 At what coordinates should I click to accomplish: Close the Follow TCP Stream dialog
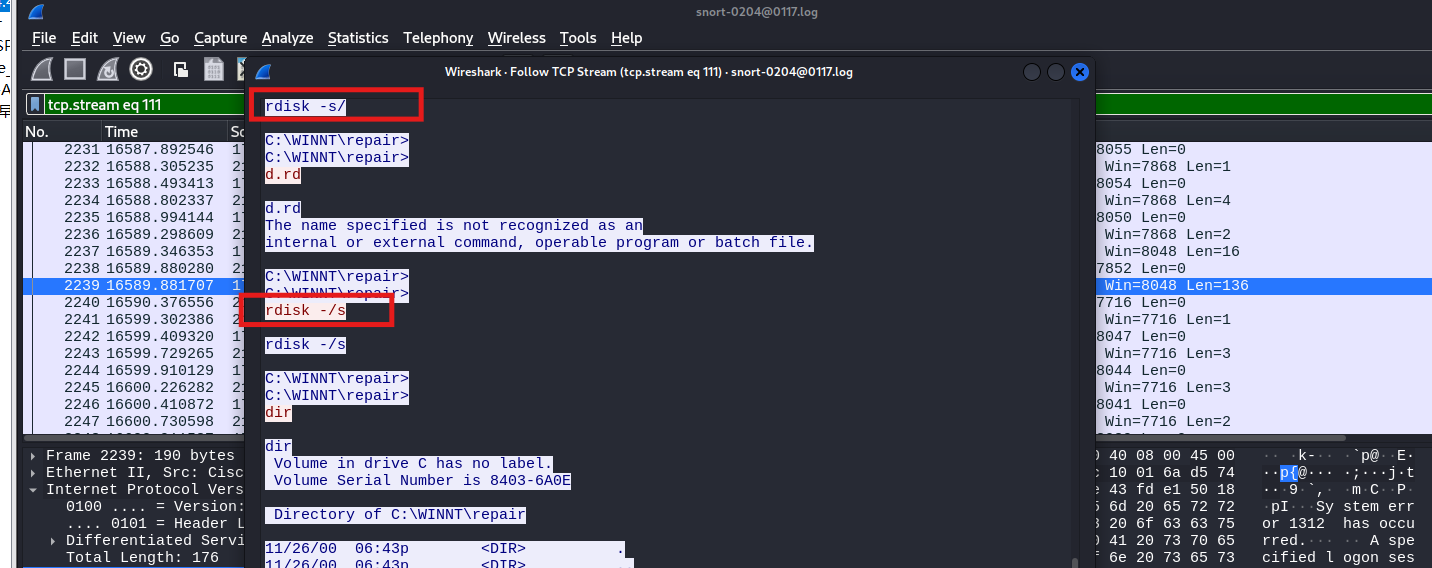click(x=1080, y=72)
